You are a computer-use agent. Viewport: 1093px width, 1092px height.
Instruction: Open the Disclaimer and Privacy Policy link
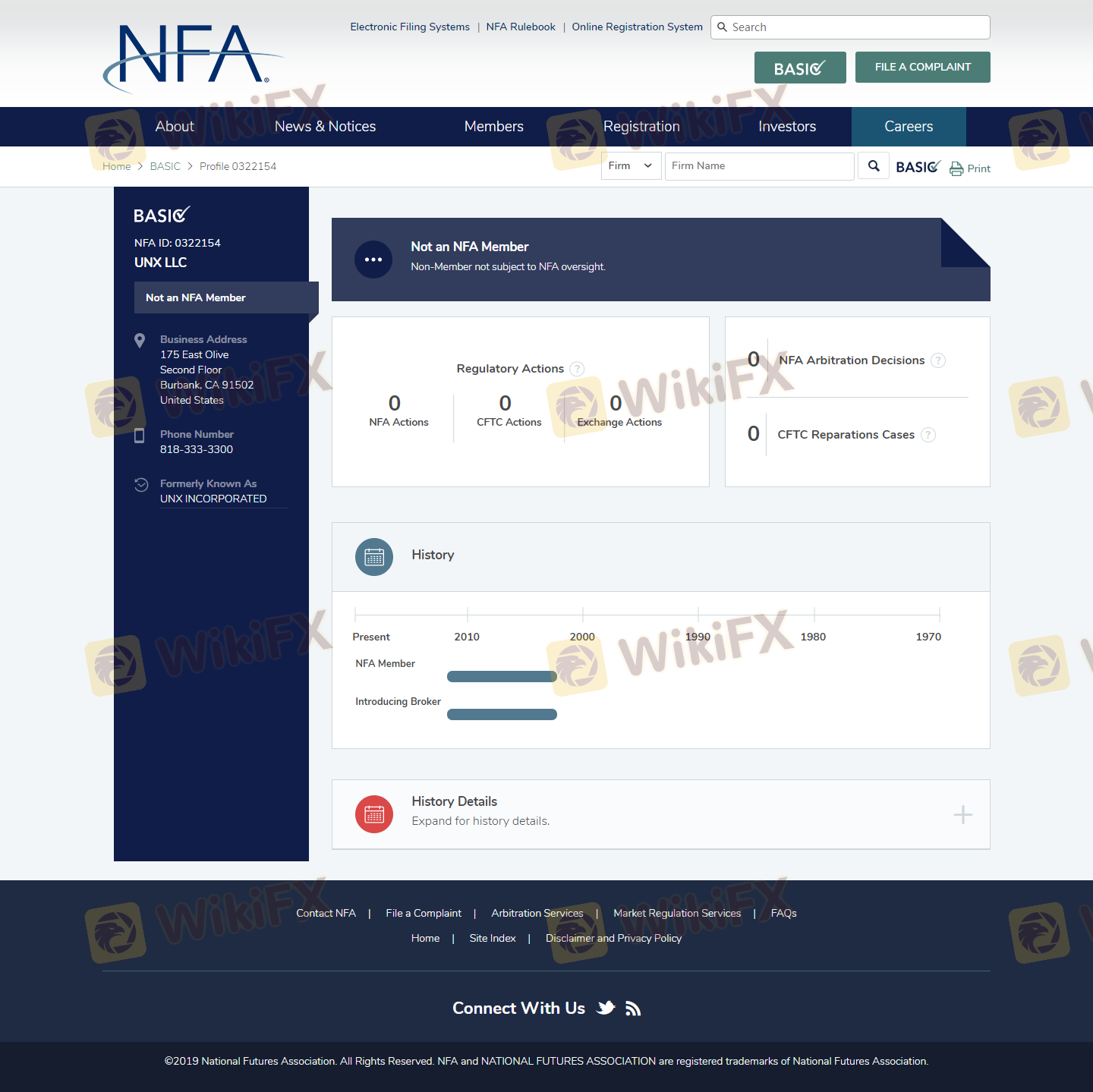(x=613, y=938)
